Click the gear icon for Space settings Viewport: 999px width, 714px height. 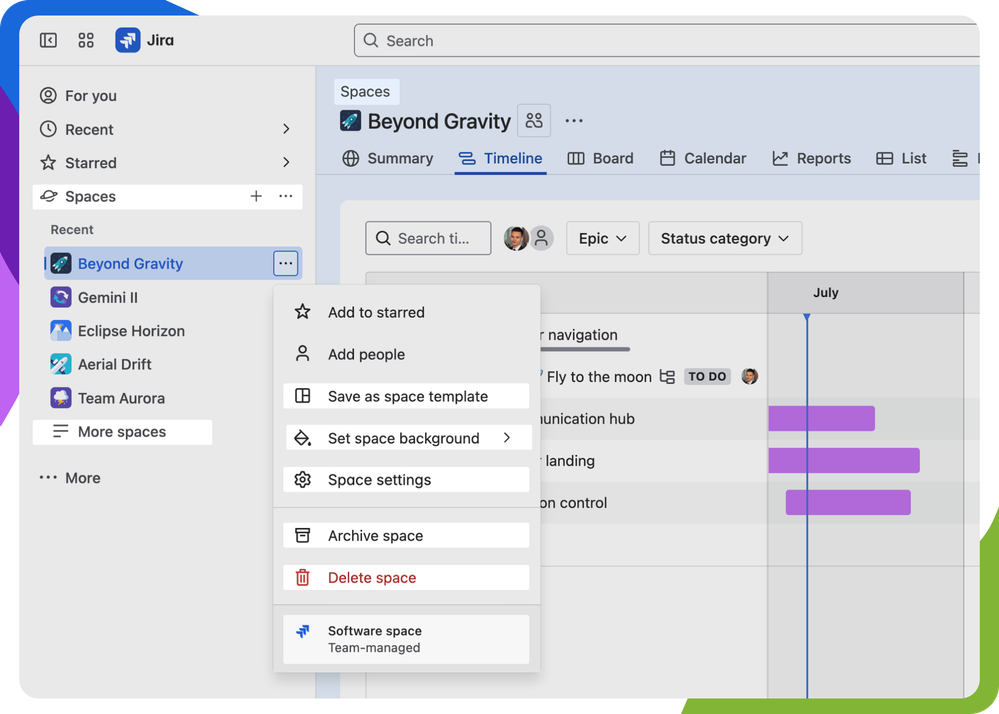(x=303, y=480)
